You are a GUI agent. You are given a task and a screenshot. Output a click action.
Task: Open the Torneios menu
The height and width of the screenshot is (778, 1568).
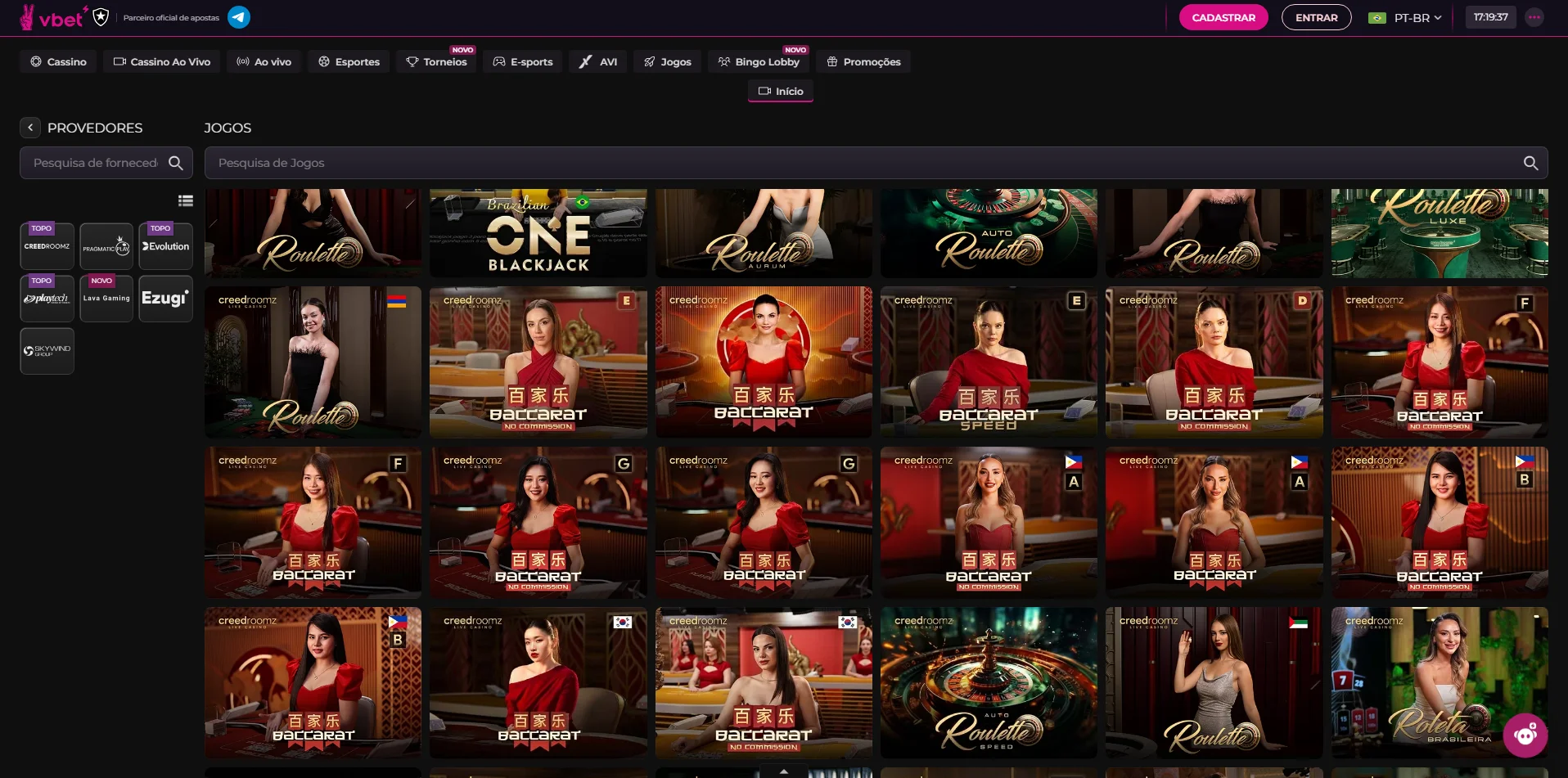pyautogui.click(x=437, y=61)
